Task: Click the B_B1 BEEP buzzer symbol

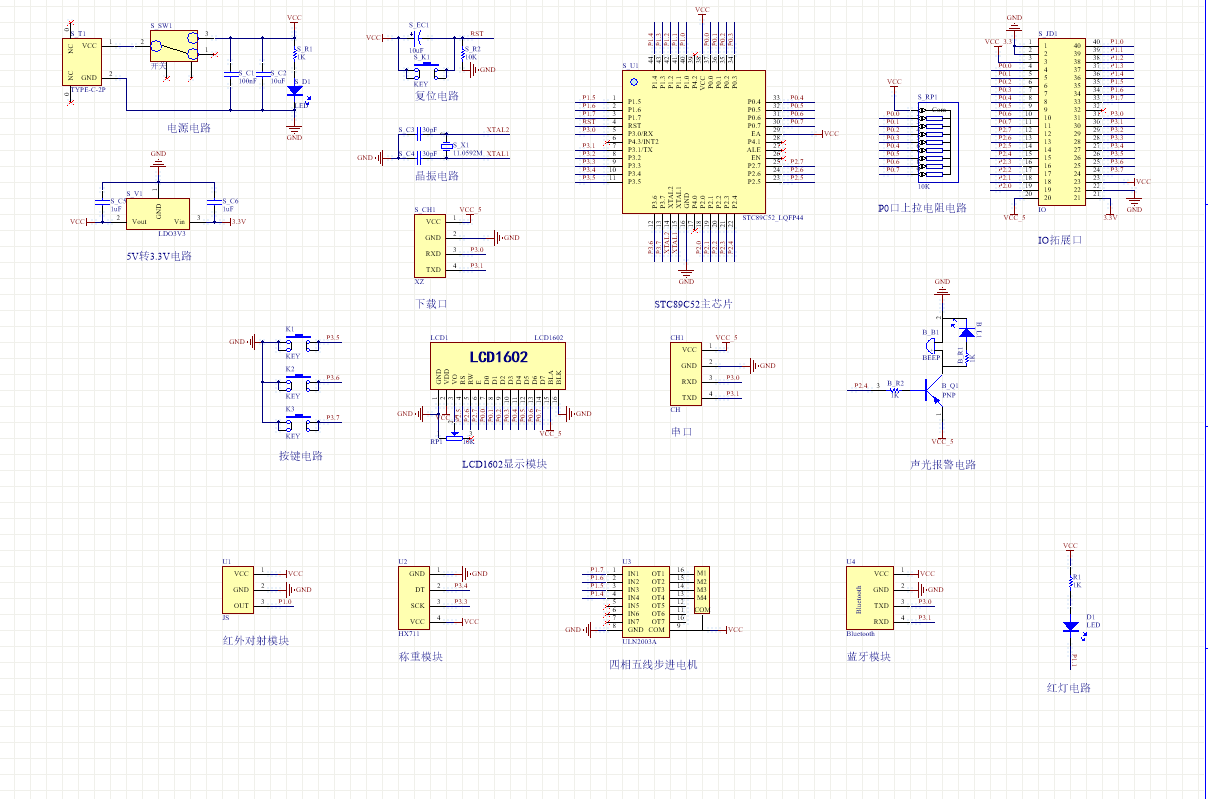Action: [930, 344]
